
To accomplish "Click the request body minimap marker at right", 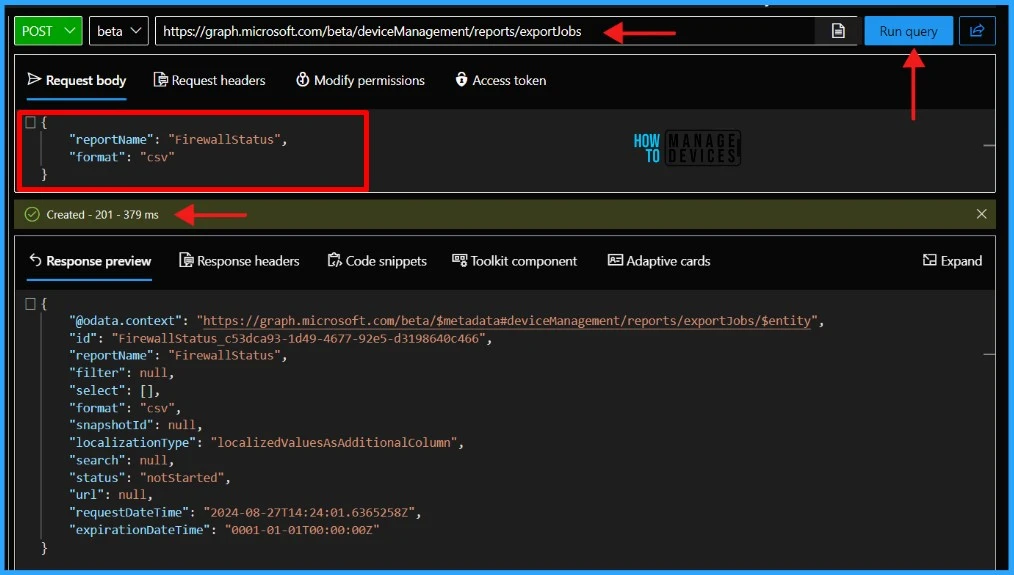I will [x=989, y=146].
